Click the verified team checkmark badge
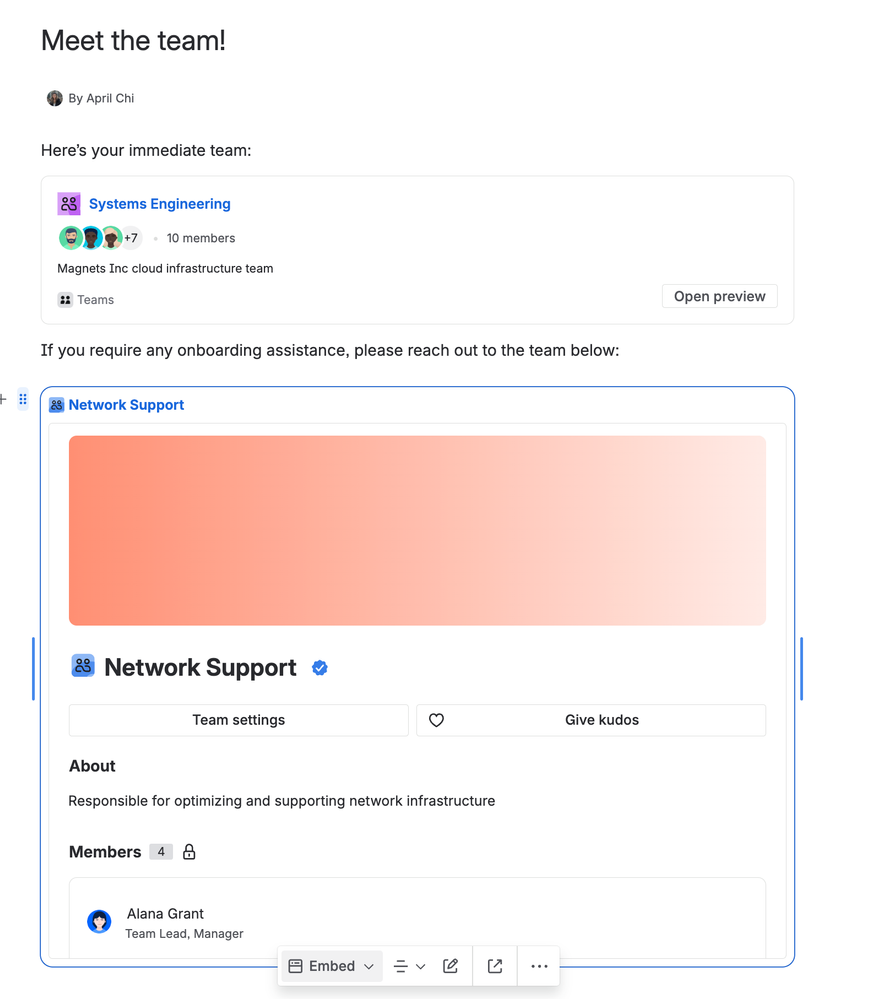The width and height of the screenshot is (878, 999). pos(320,668)
